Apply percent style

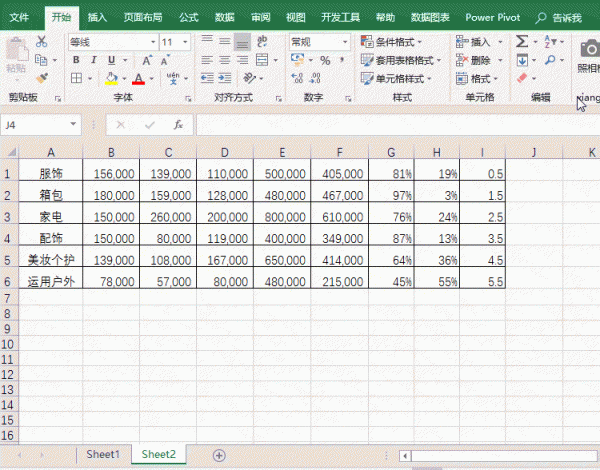tap(325, 60)
